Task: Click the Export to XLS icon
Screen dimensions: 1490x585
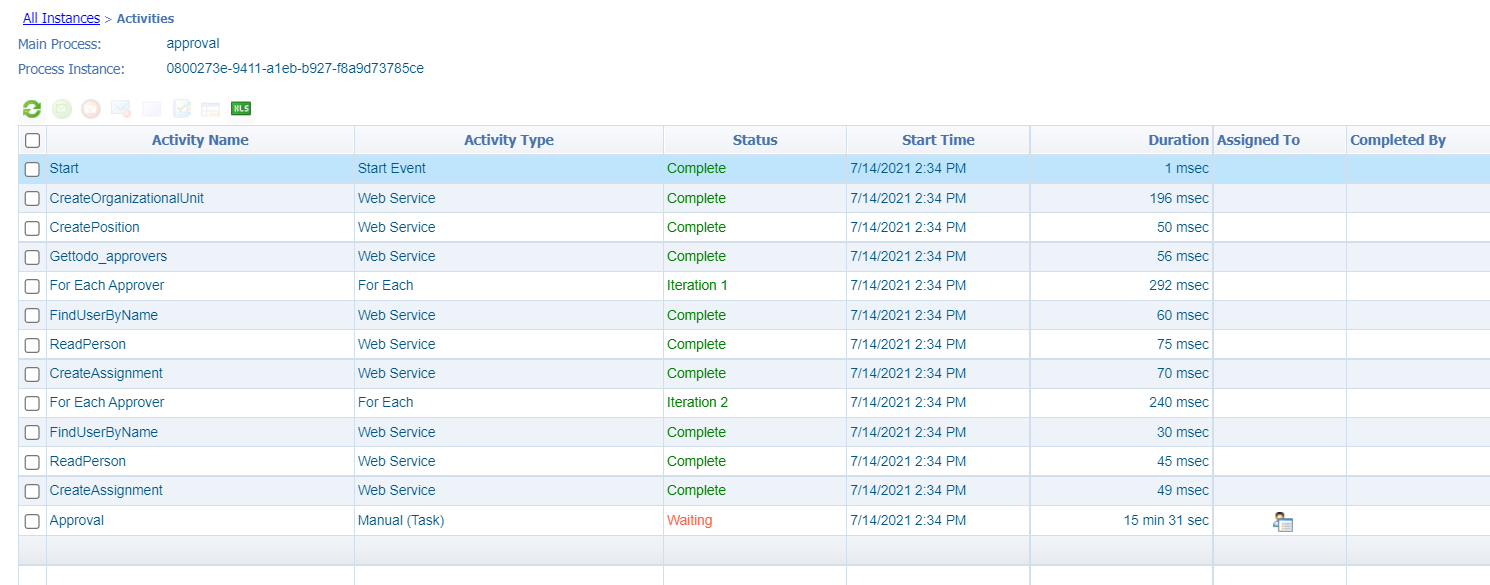Action: [x=240, y=108]
